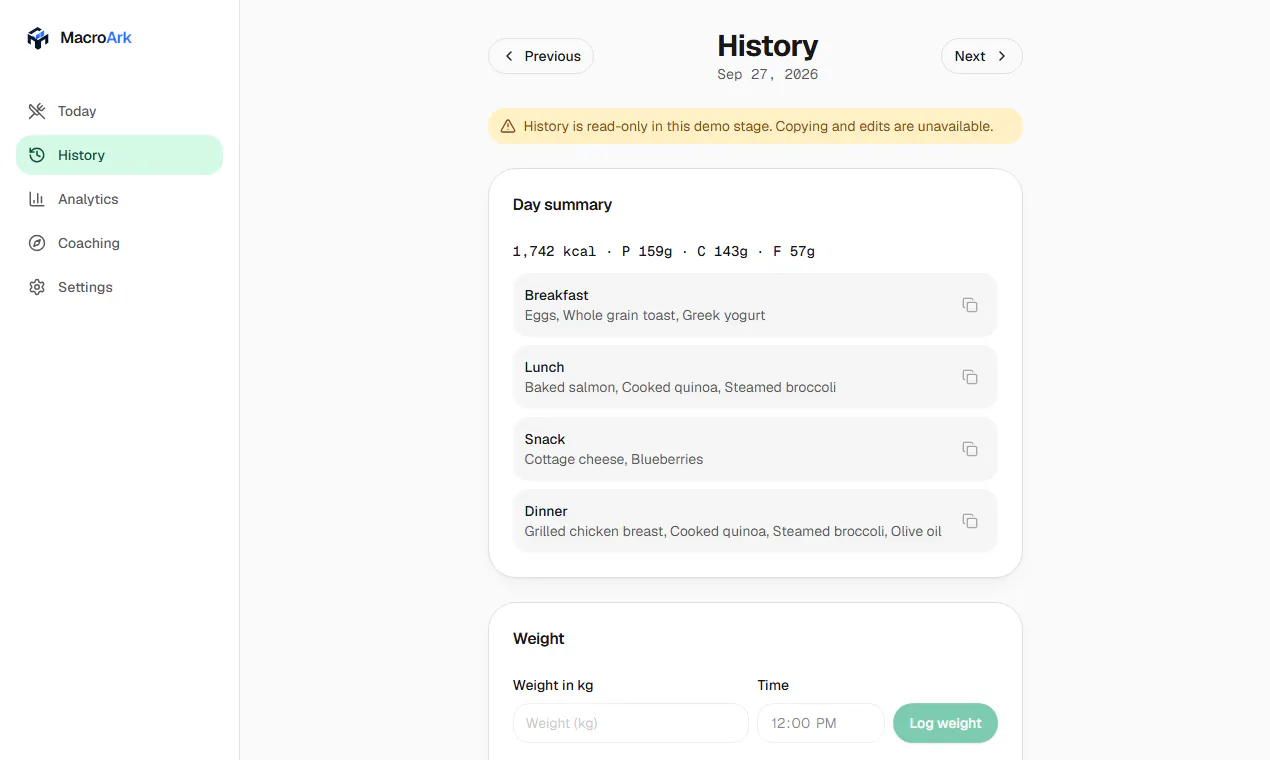Open the Settings page label
Image resolution: width=1270 pixels, height=760 pixels.
85,287
